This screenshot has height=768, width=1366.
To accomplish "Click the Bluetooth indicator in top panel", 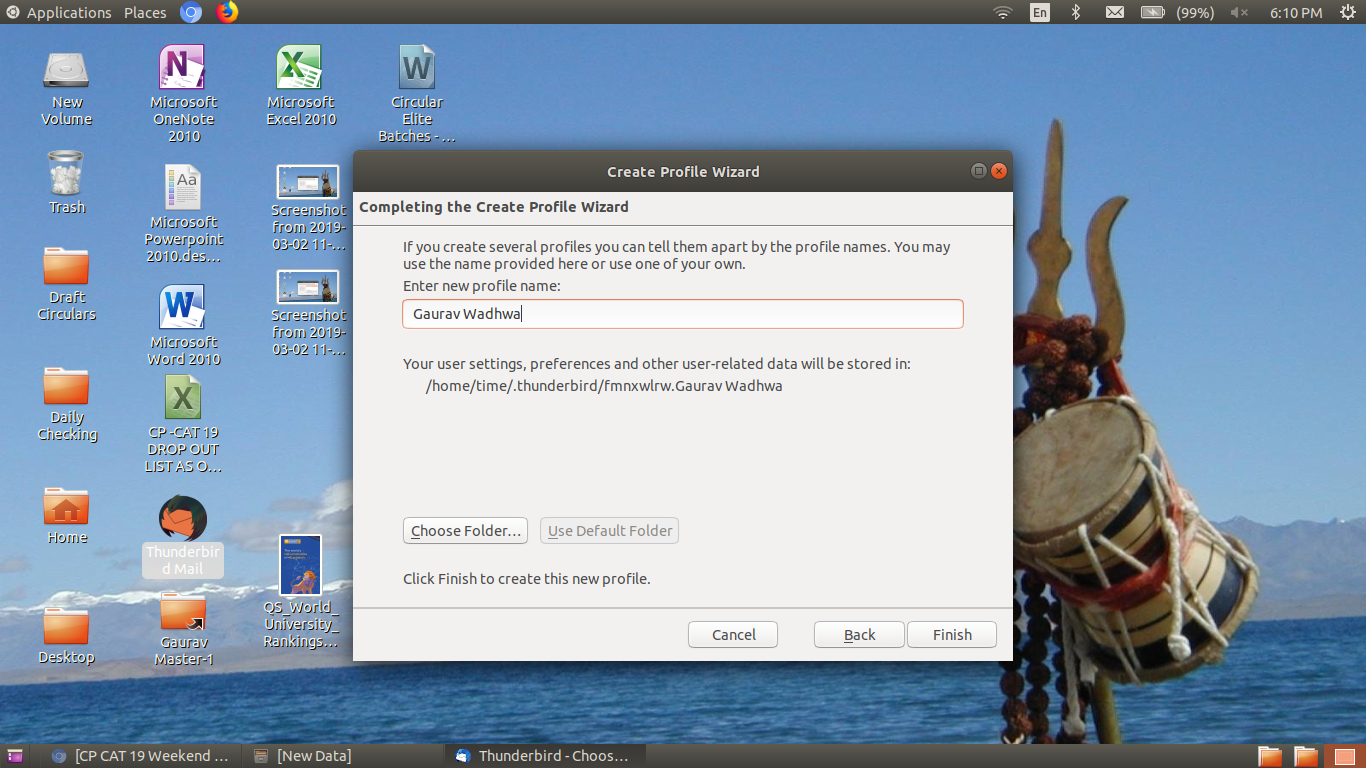I will point(1076,13).
